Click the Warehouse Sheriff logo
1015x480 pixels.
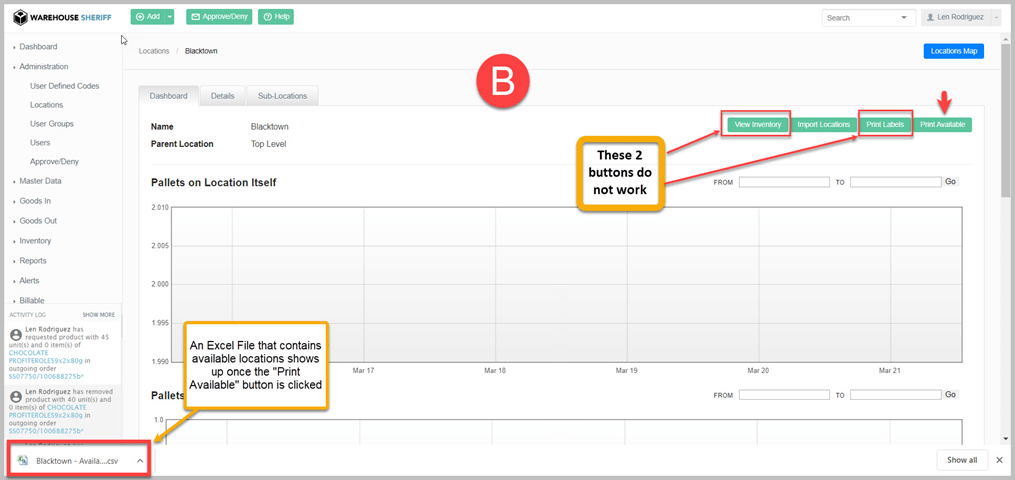(63, 17)
